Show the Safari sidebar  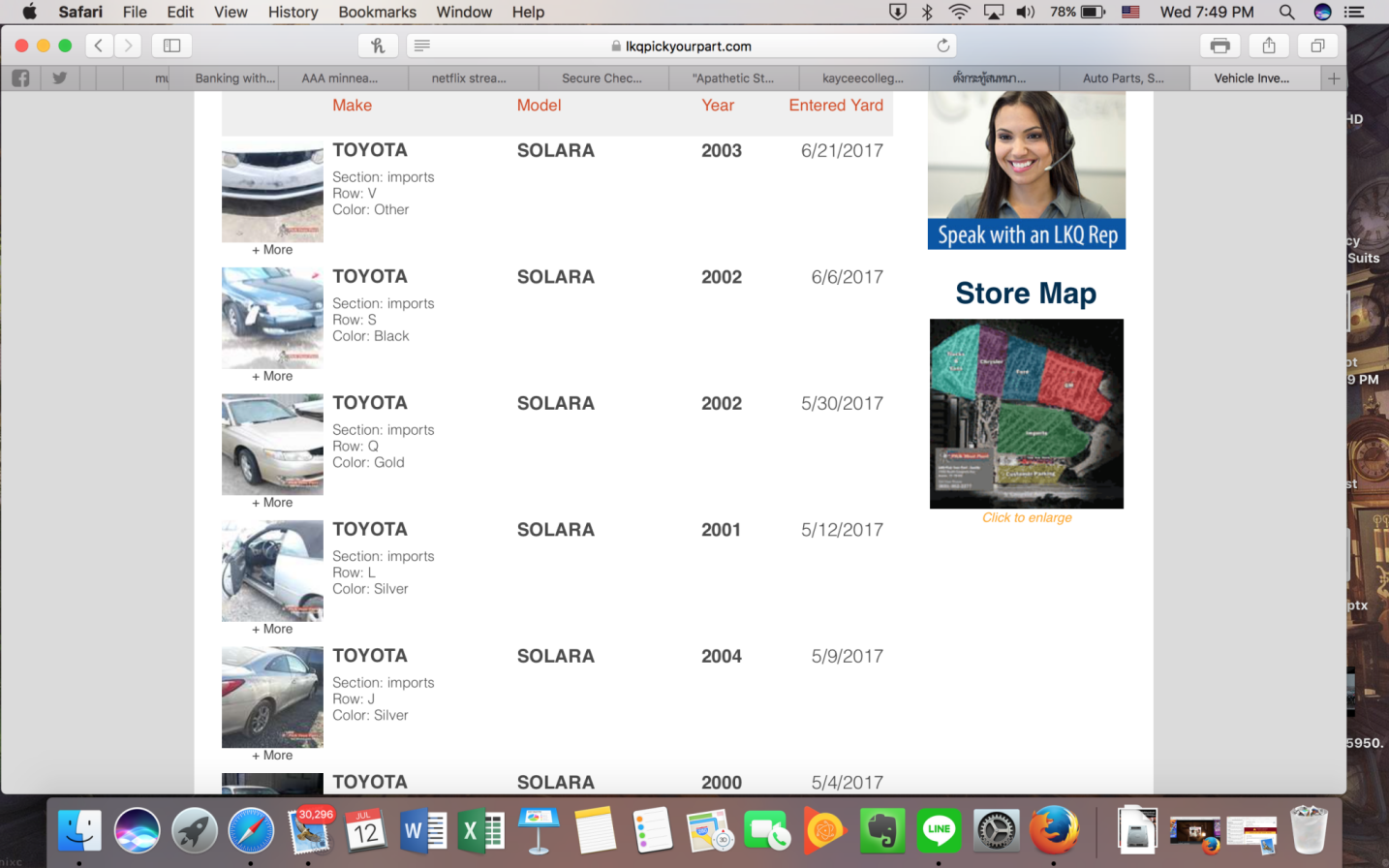(x=172, y=46)
